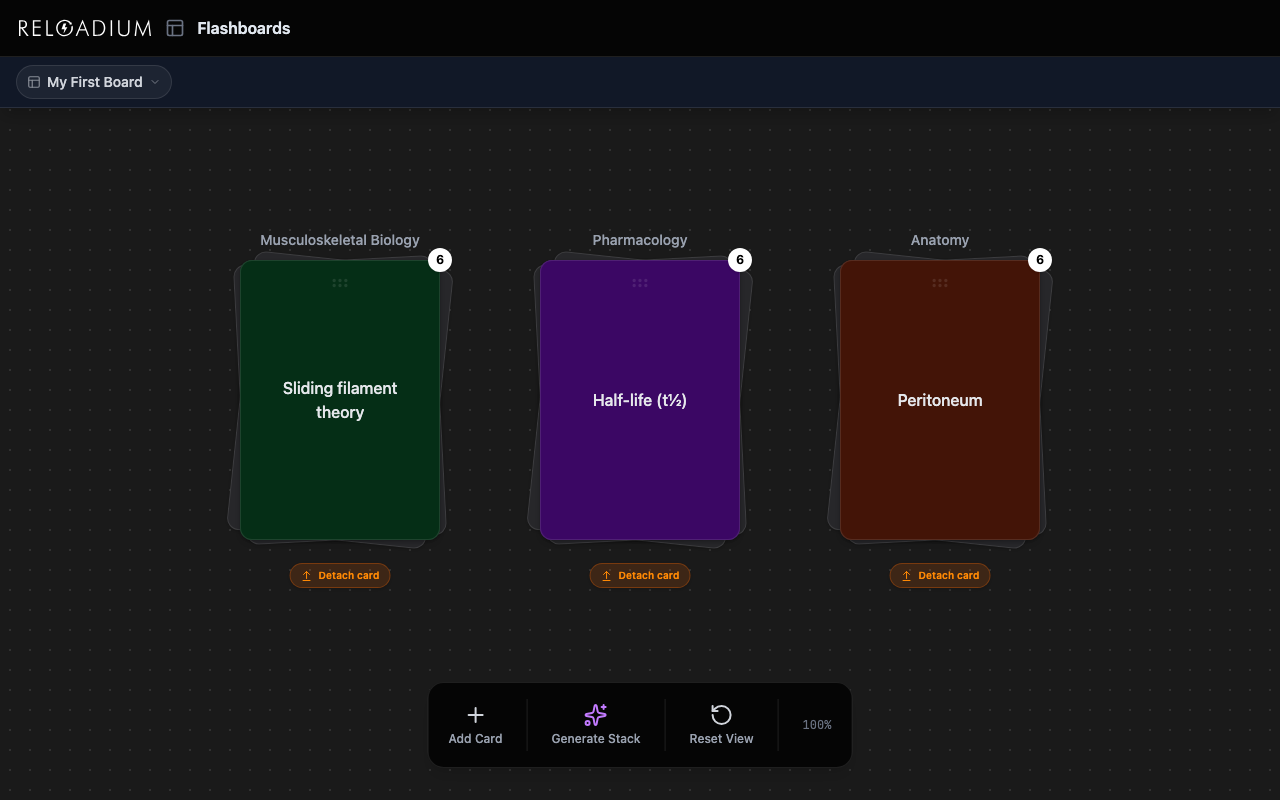This screenshot has height=800, width=1280.
Task: Click the 6 badge on Anatomy stack
Action: click(1039, 259)
